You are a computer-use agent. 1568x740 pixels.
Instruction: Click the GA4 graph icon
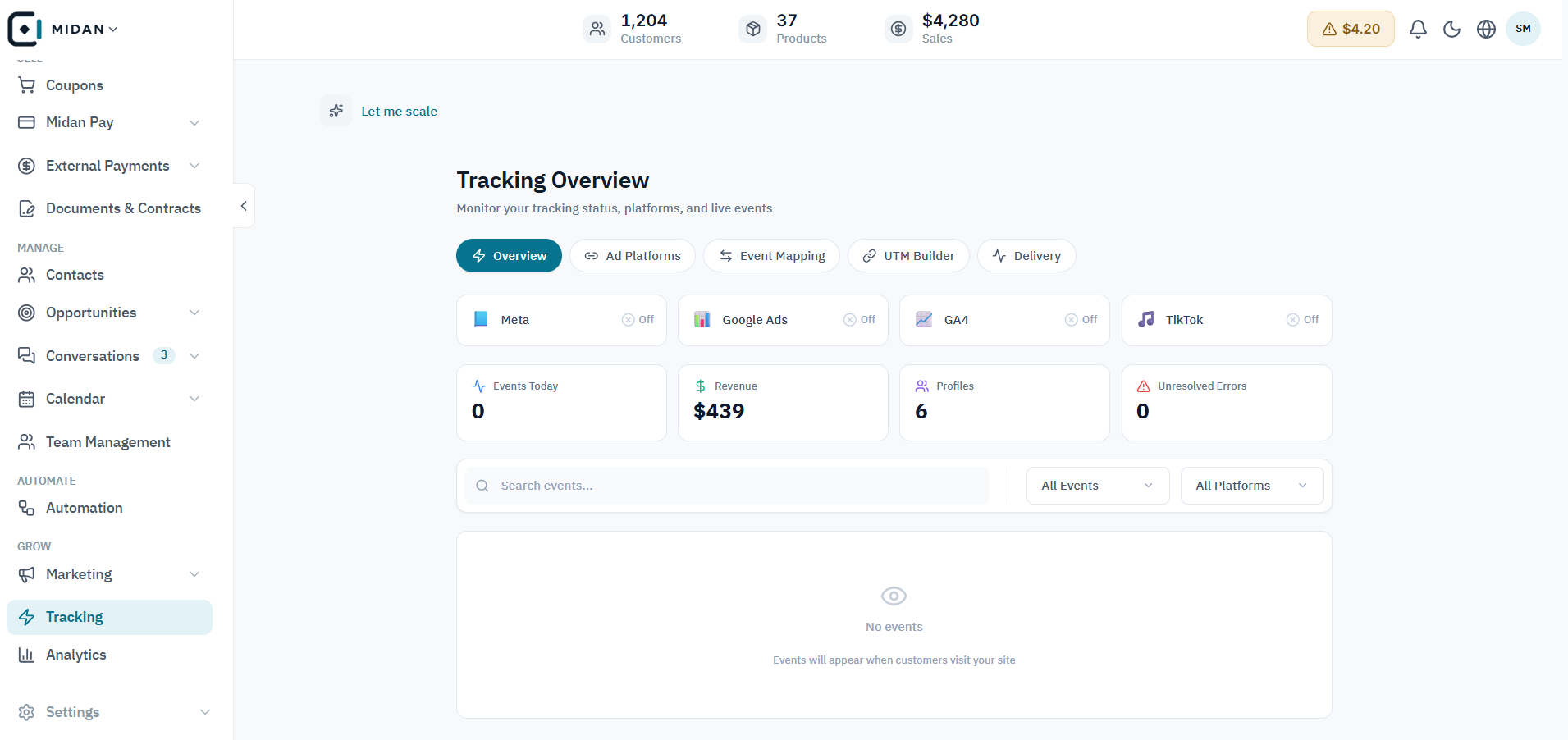click(x=924, y=319)
